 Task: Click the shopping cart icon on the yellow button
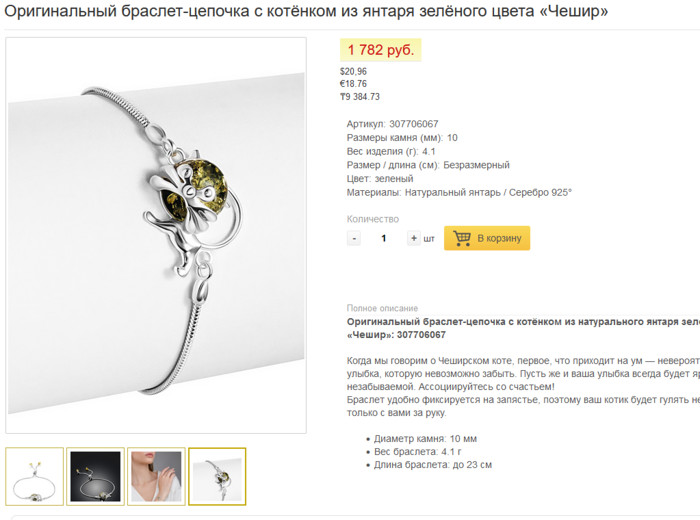pos(462,238)
